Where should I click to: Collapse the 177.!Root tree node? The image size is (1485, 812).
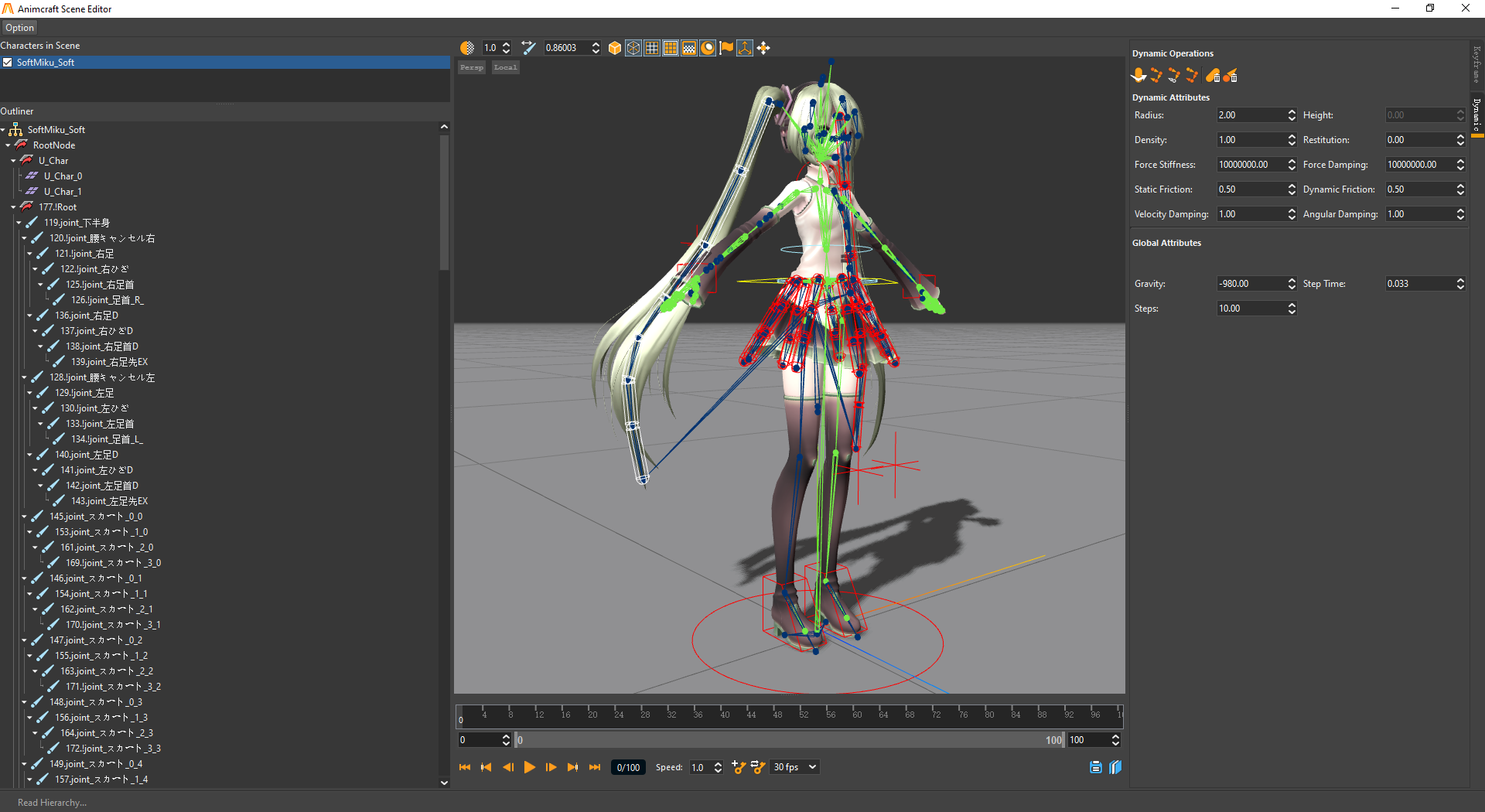click(14, 207)
